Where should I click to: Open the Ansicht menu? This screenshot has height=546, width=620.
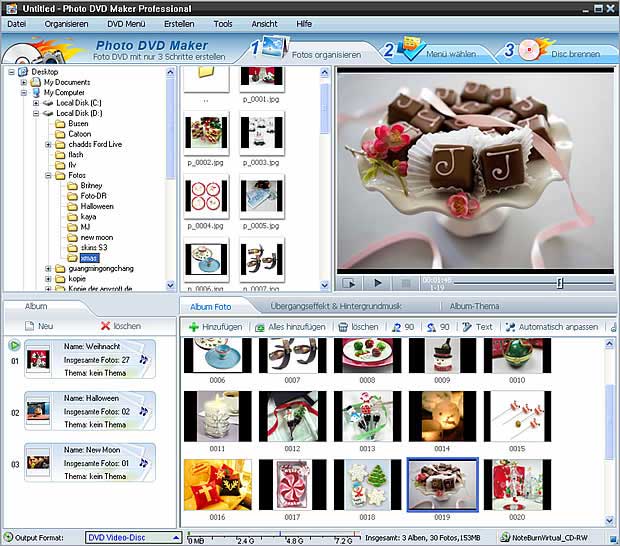(x=265, y=24)
